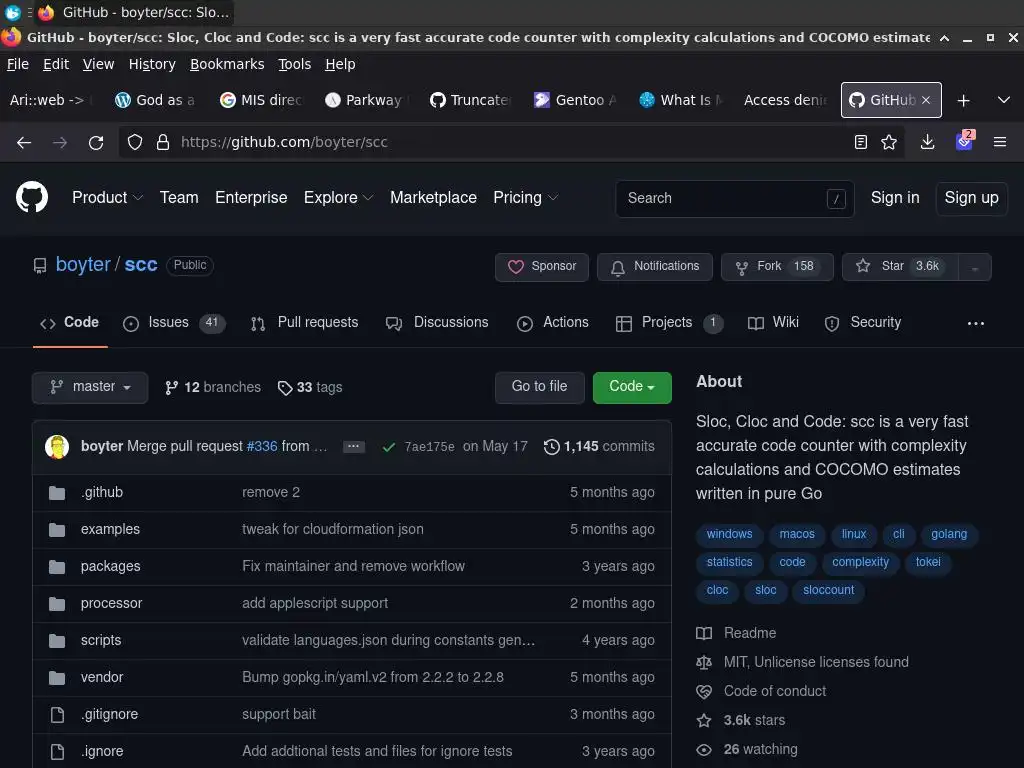Image resolution: width=1024 pixels, height=768 pixels.
Task: Fork the repository with the Fork button
Action: [x=777, y=267]
